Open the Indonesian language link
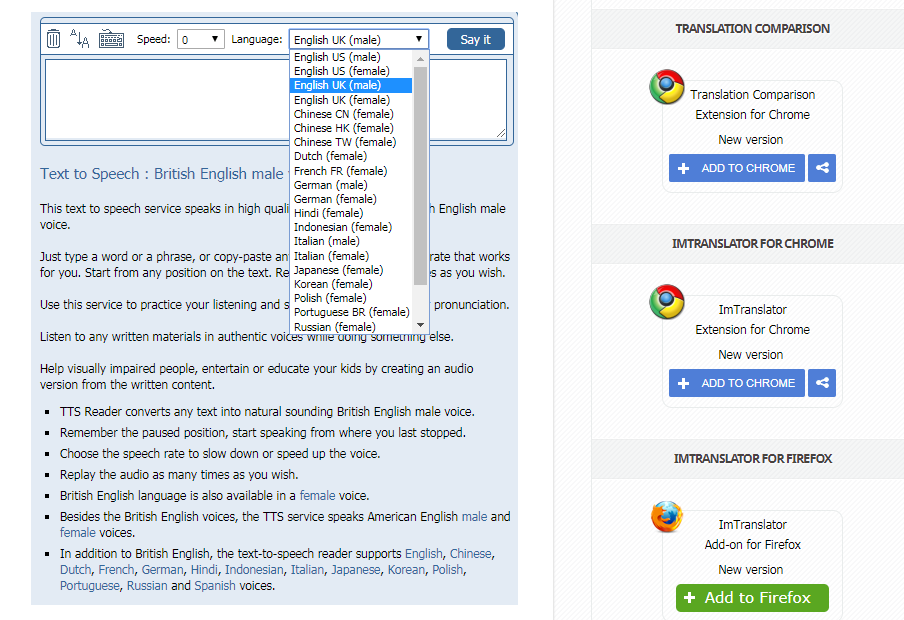The height and width of the screenshot is (620, 904). click(x=254, y=570)
